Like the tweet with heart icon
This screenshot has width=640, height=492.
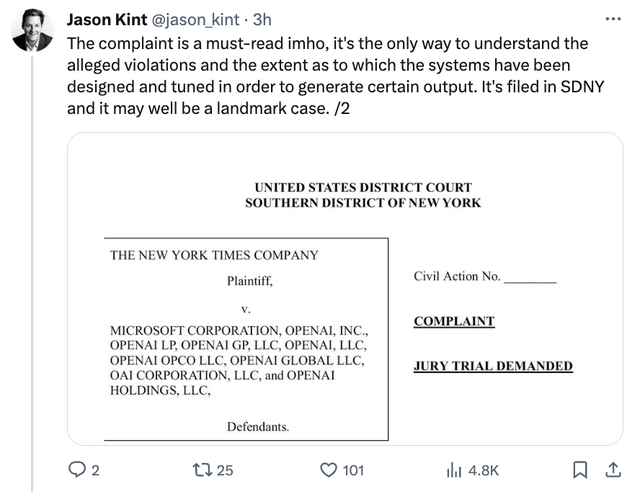coord(326,469)
